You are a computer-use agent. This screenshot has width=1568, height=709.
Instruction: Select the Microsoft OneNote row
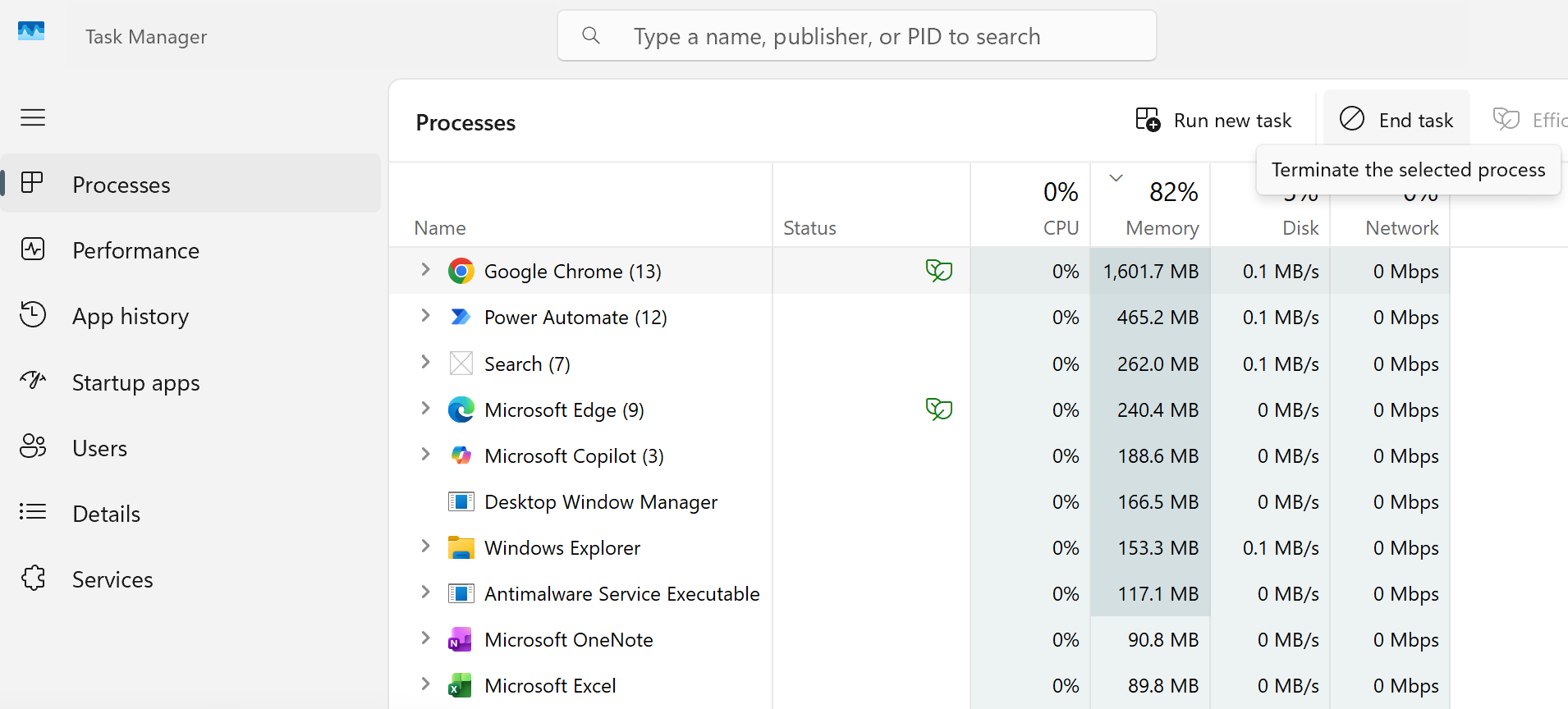[919, 639]
